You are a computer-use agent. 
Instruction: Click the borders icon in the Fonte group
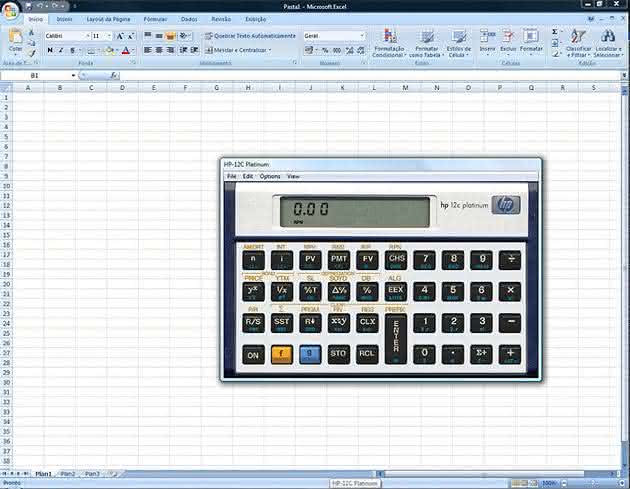click(92, 51)
